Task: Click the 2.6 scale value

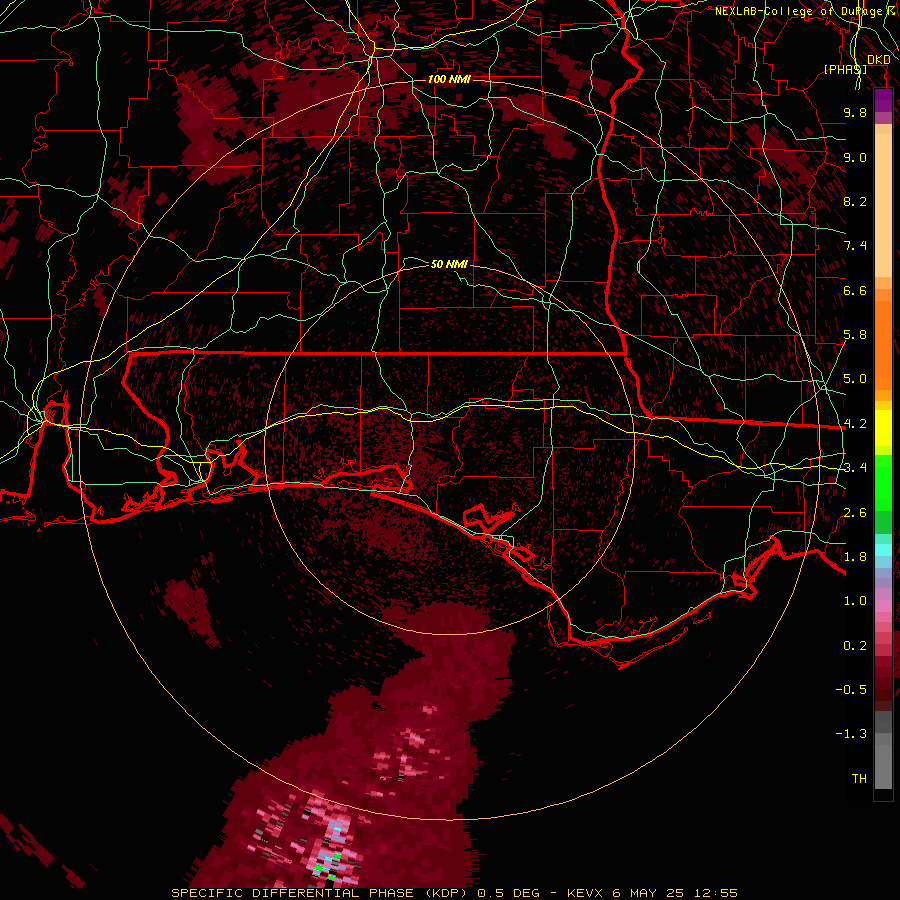Action: pyautogui.click(x=855, y=513)
